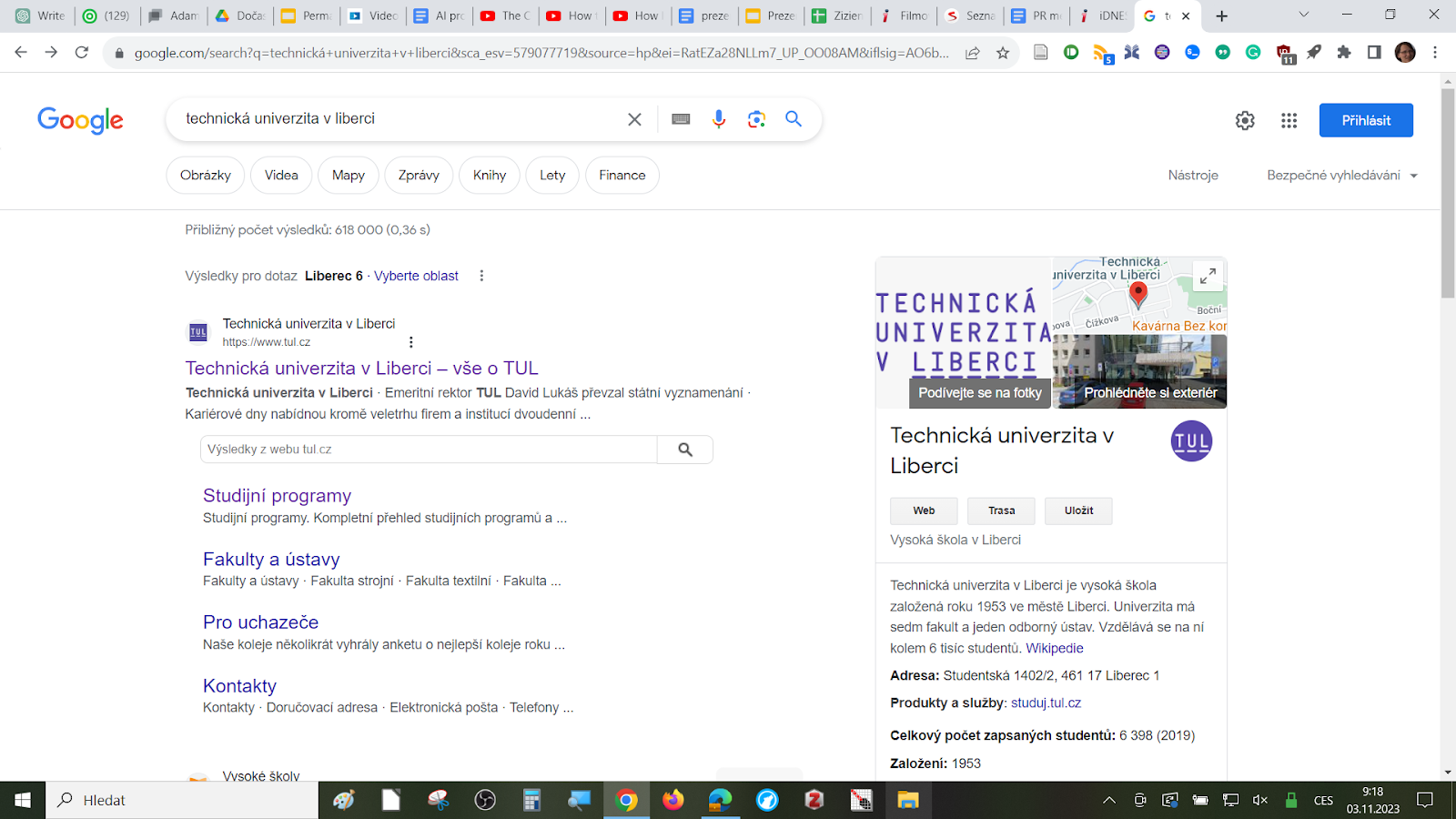Screen dimensions: 1456x819
Task: Open the tab search dropdown arrow
Action: [x=1303, y=15]
